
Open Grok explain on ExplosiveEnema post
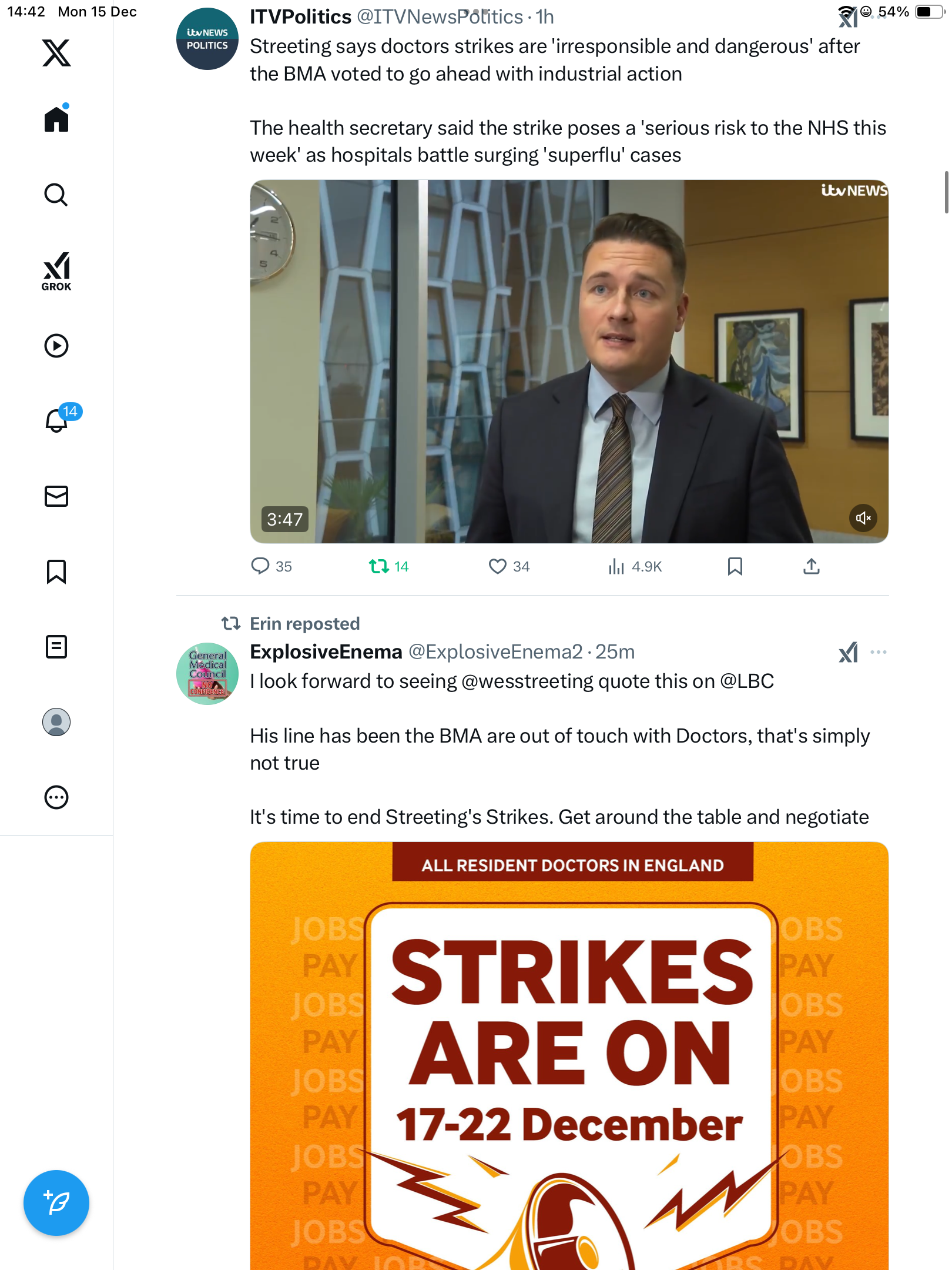(848, 652)
